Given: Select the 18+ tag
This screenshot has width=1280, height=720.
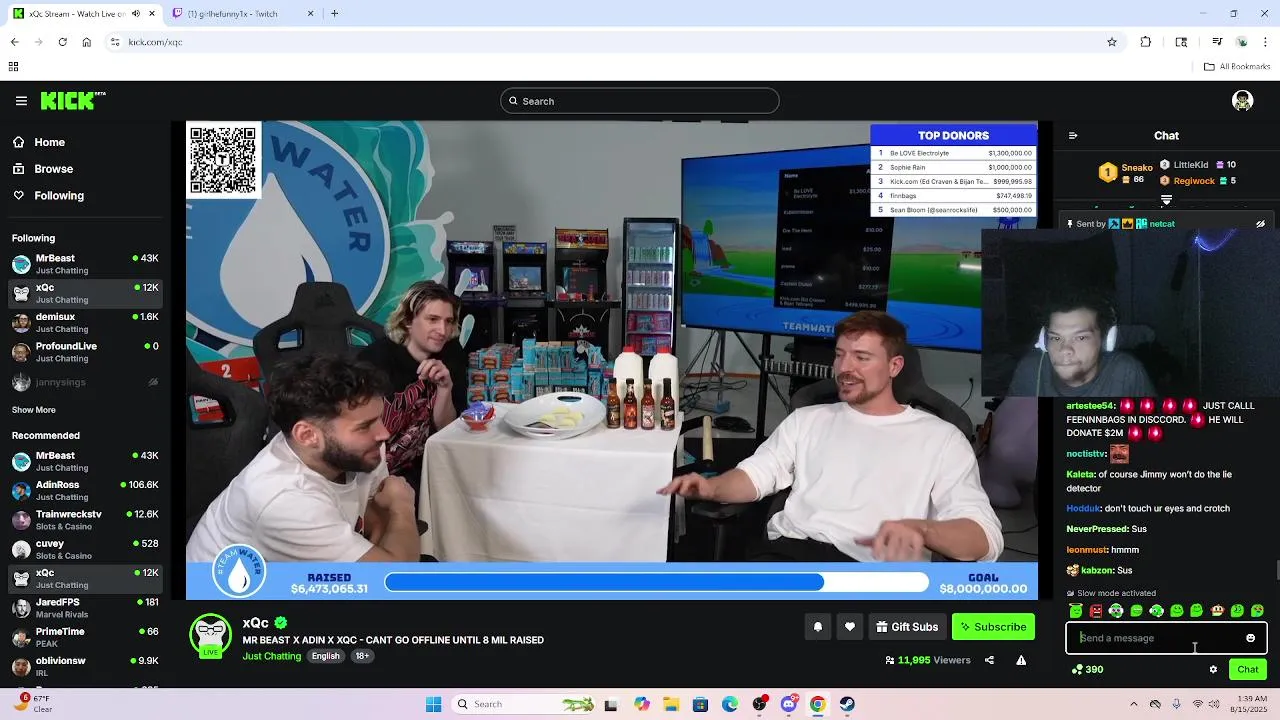Looking at the screenshot, I should click(362, 656).
